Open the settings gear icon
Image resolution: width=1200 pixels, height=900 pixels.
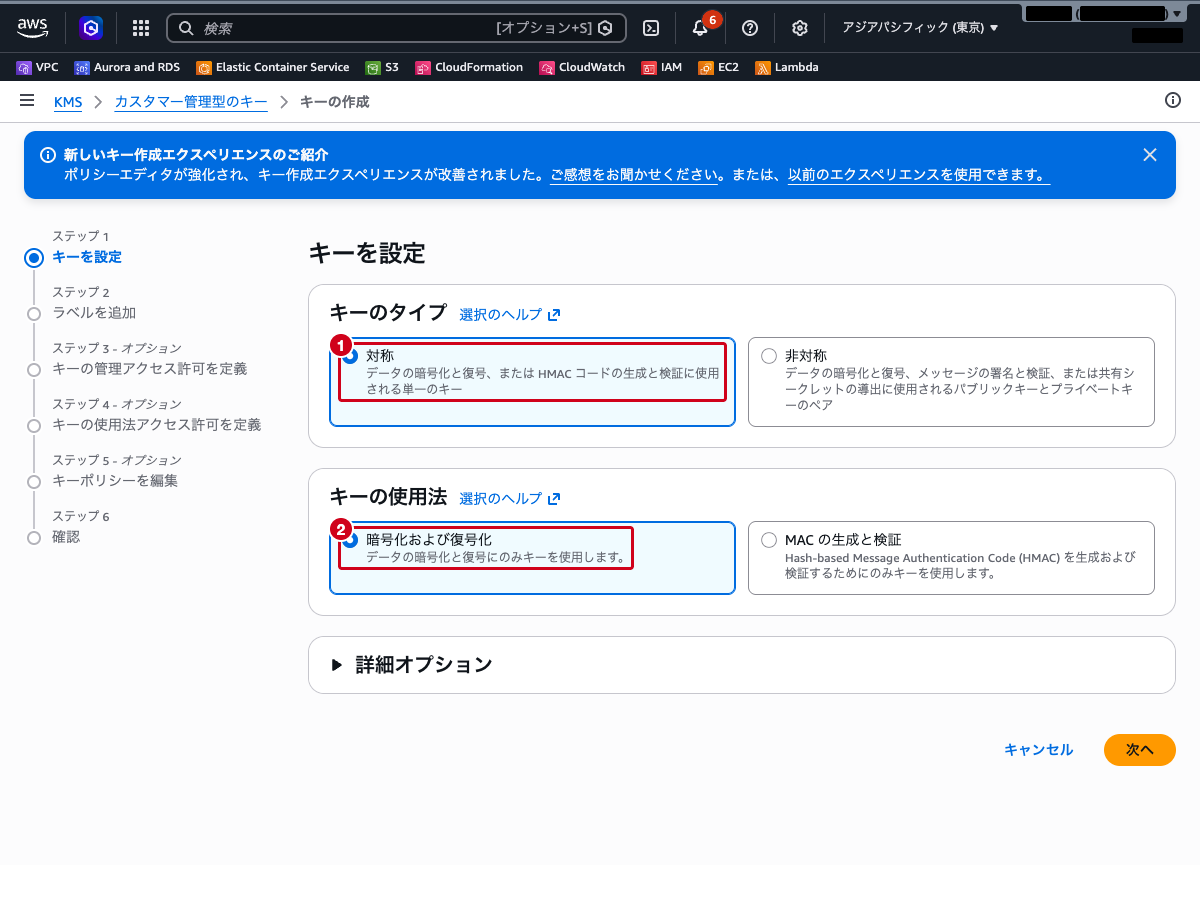coord(799,28)
